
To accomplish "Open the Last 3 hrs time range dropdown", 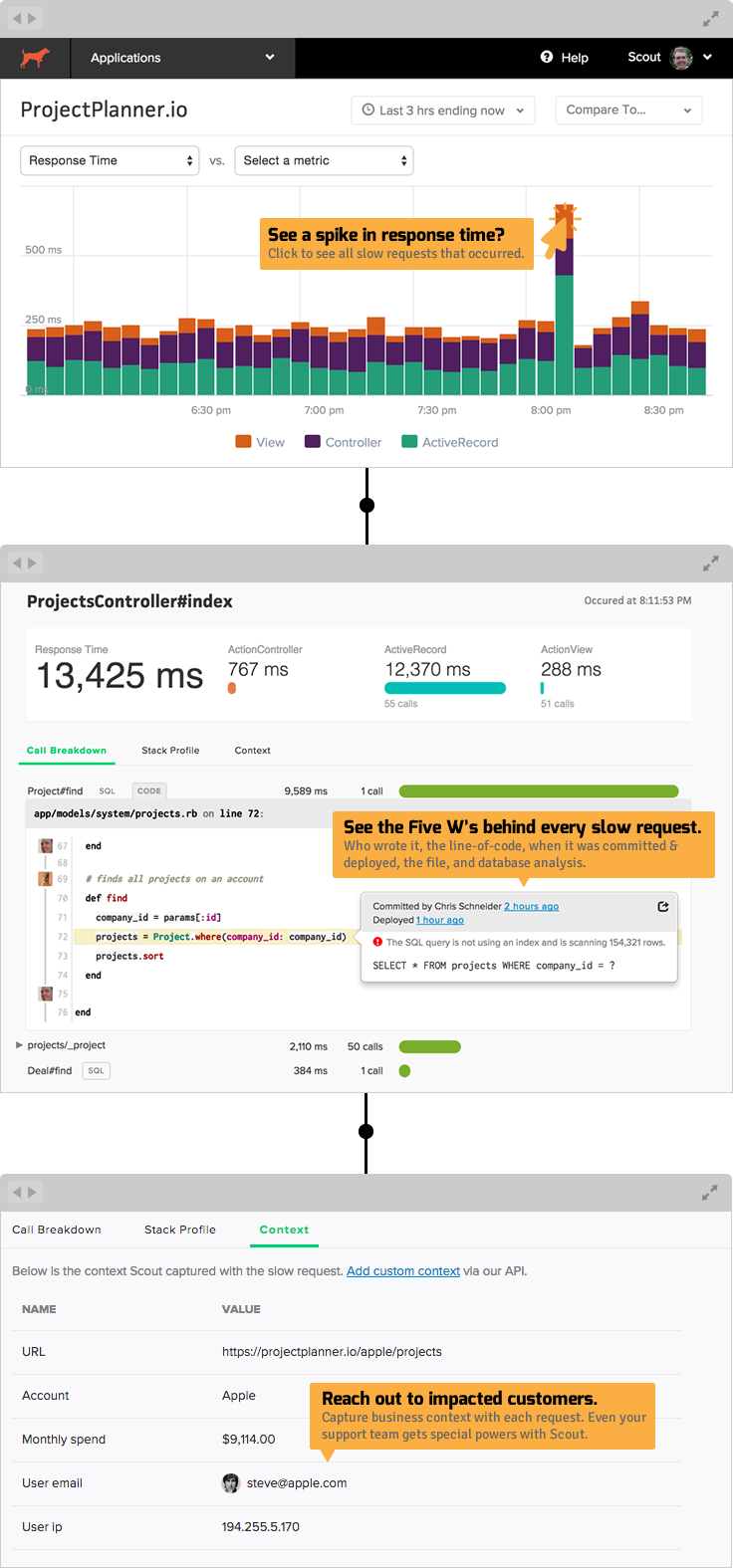I will (443, 111).
